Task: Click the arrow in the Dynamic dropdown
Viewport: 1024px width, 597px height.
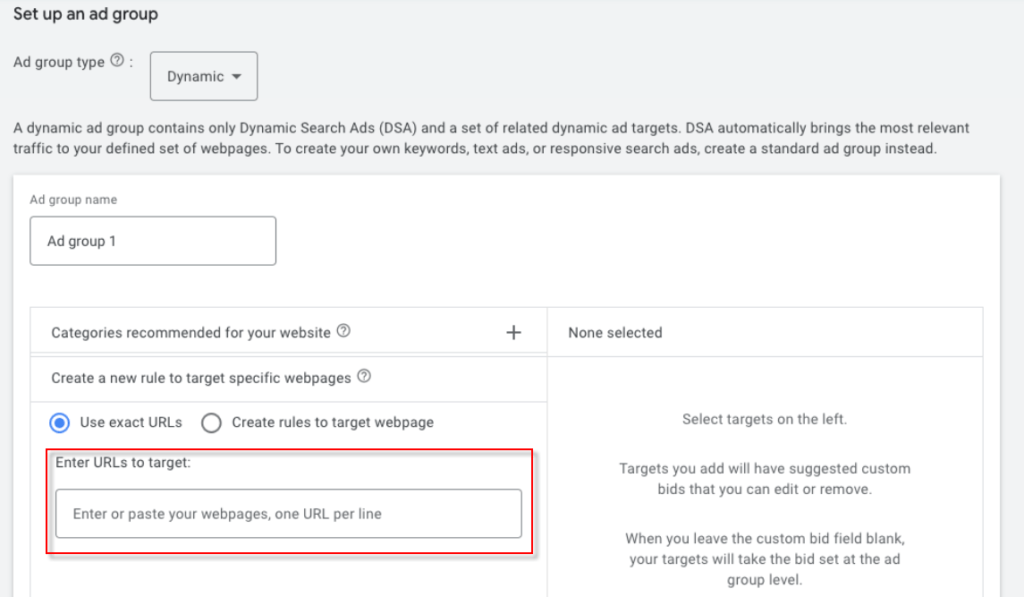Action: 236,77
